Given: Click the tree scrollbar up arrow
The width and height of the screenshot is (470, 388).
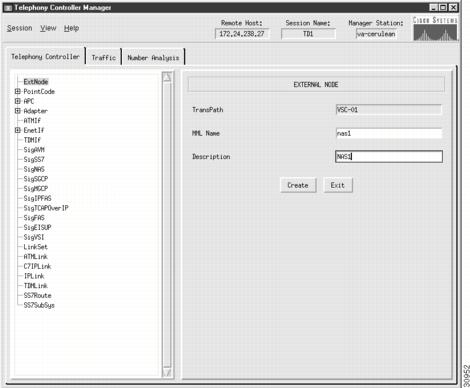Looking at the screenshot, I should tap(167, 77).
